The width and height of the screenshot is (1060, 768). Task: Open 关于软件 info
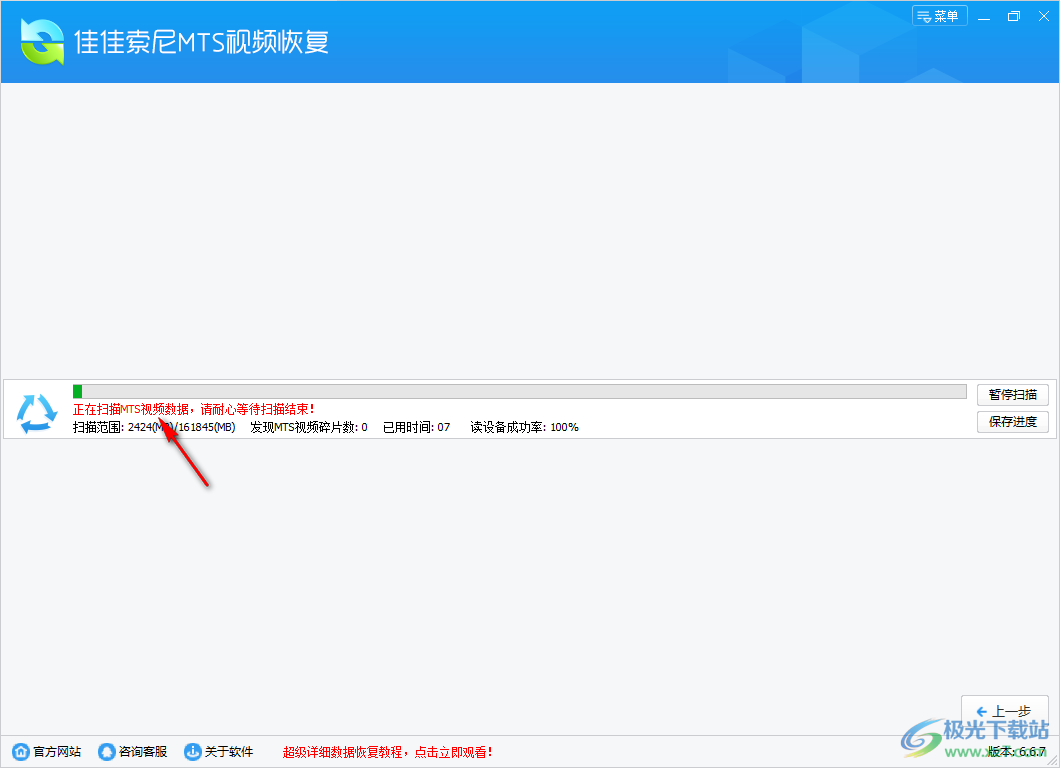(x=228, y=752)
